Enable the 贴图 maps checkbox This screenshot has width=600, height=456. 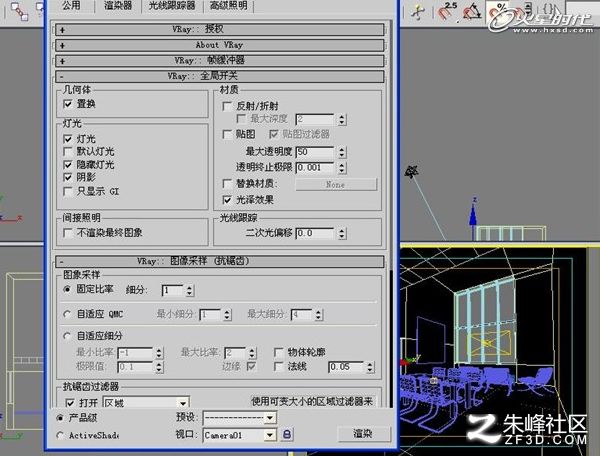coord(227,134)
